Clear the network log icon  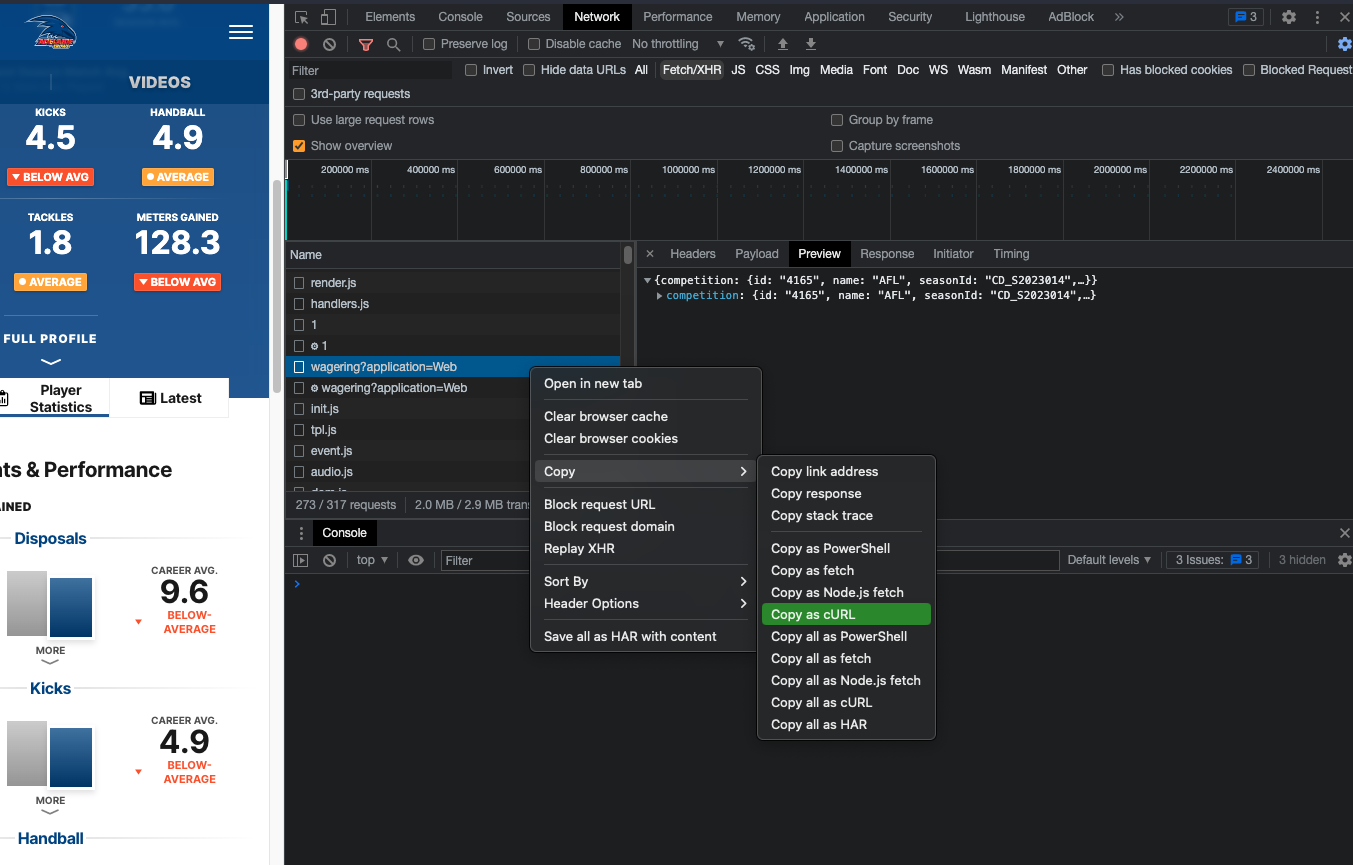pyautogui.click(x=329, y=44)
